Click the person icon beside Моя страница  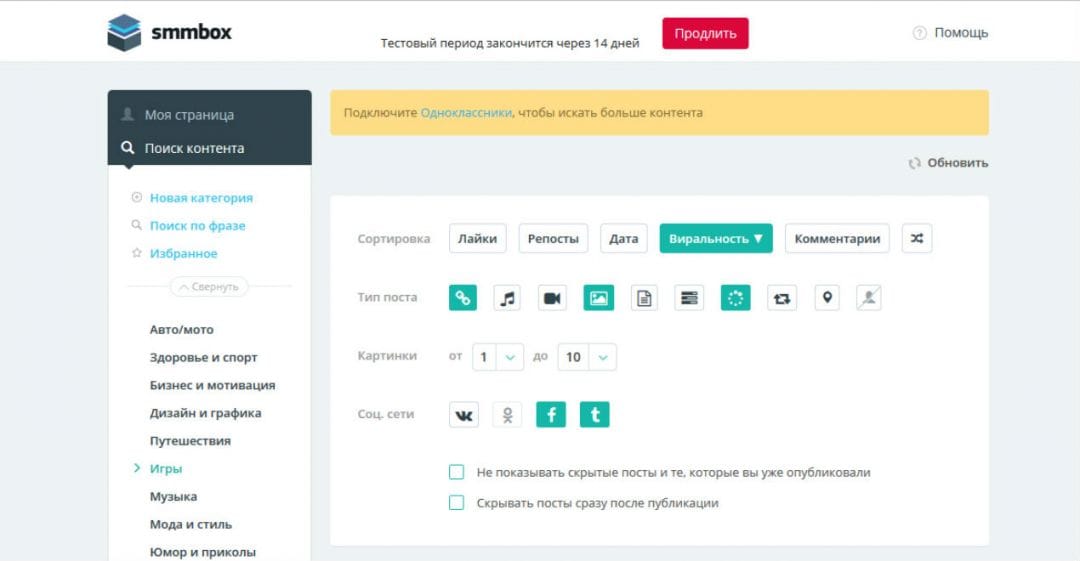coord(127,114)
